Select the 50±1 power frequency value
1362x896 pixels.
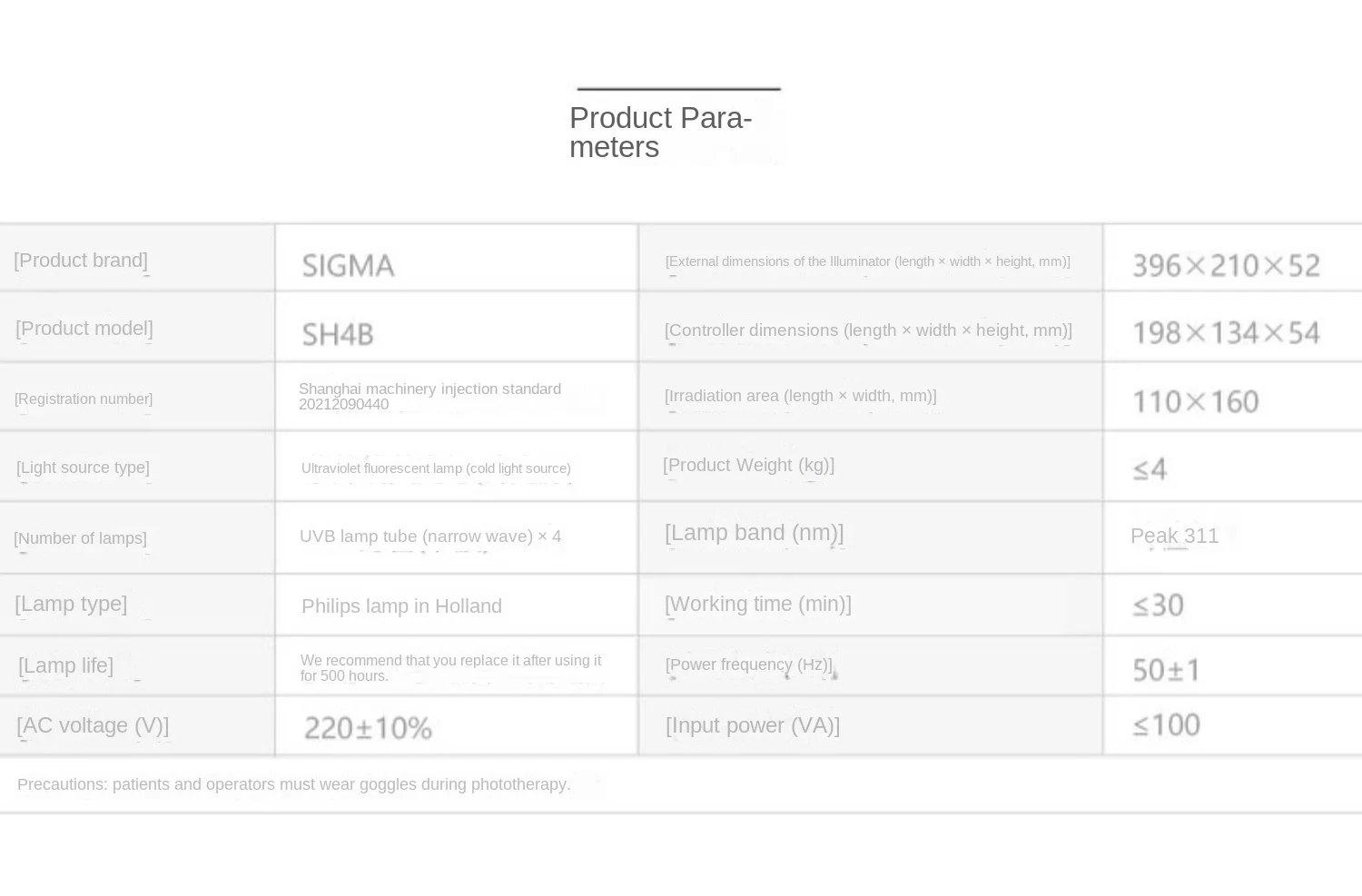(1167, 671)
